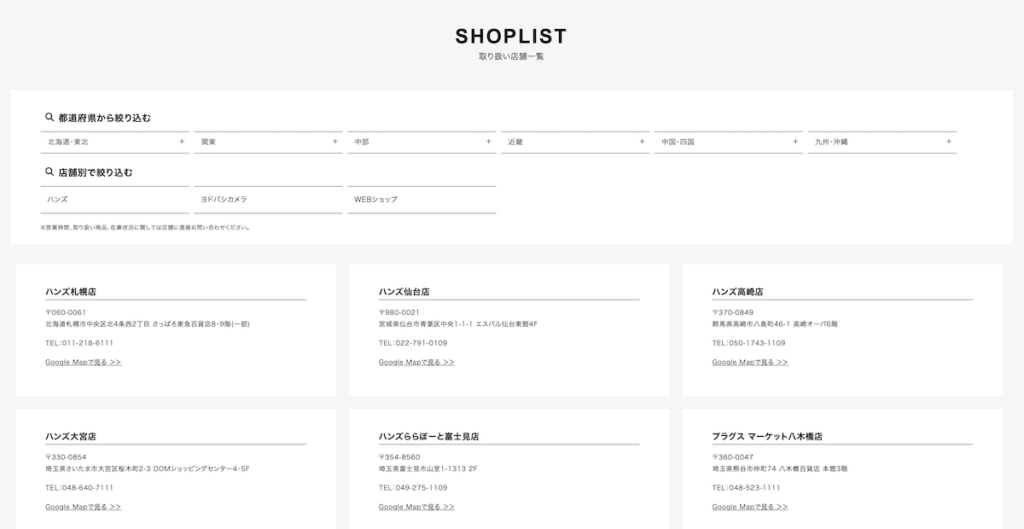Screen dimensions: 1024x529
Task: Click phone number TEL:050-1743-1109
Action: [x=748, y=343]
